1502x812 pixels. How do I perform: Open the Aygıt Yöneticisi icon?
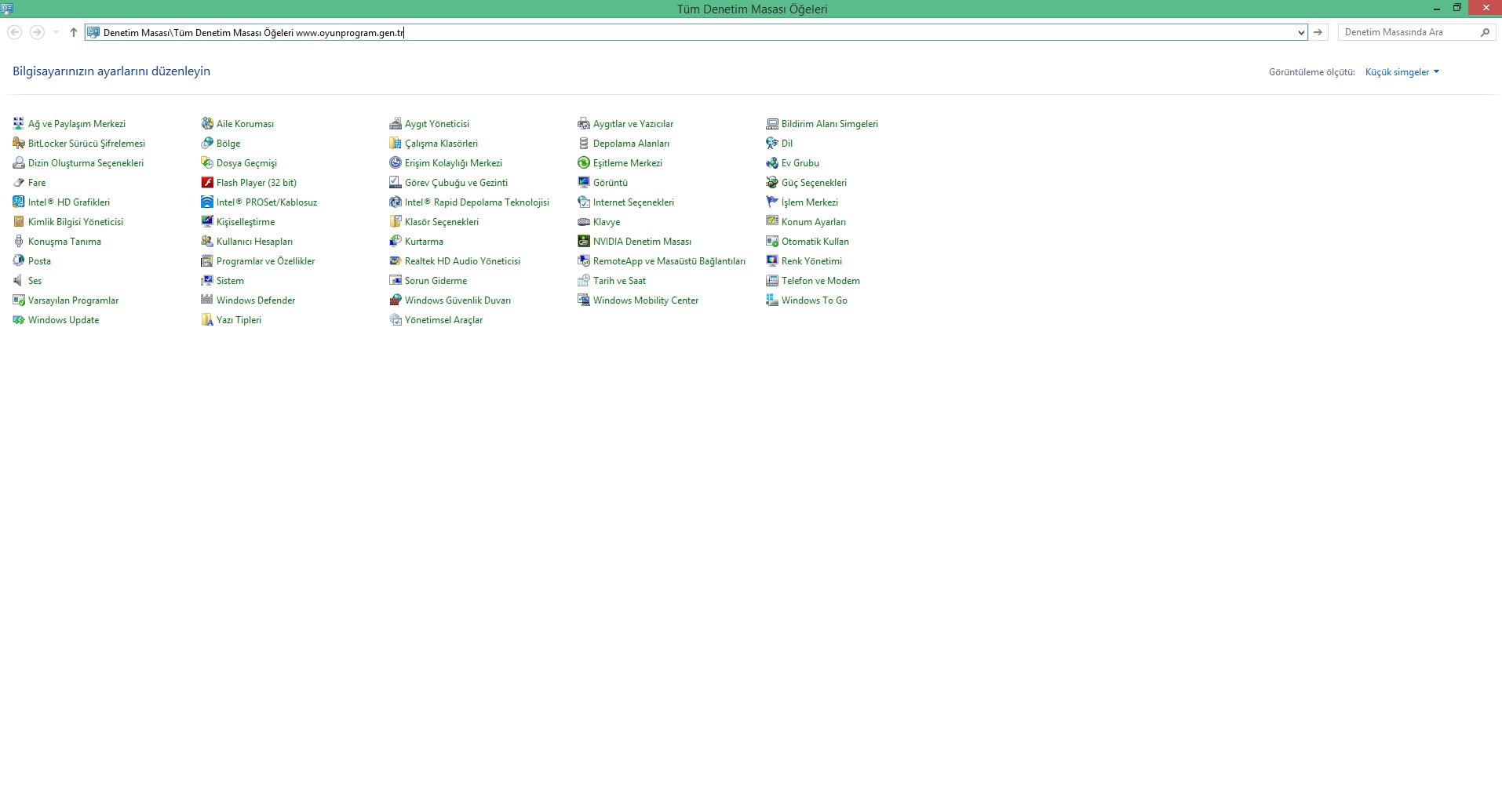tap(396, 123)
